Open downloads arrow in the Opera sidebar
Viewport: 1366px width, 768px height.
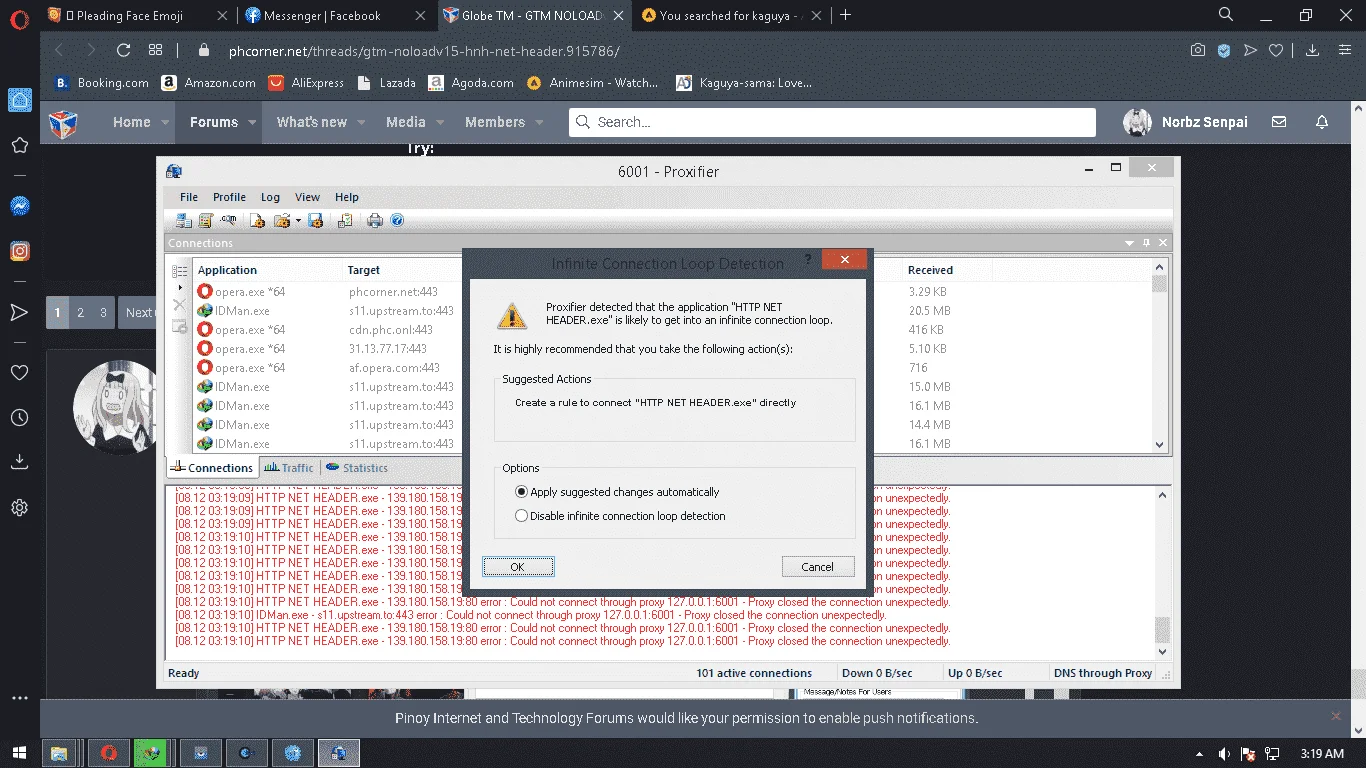[x=19, y=462]
